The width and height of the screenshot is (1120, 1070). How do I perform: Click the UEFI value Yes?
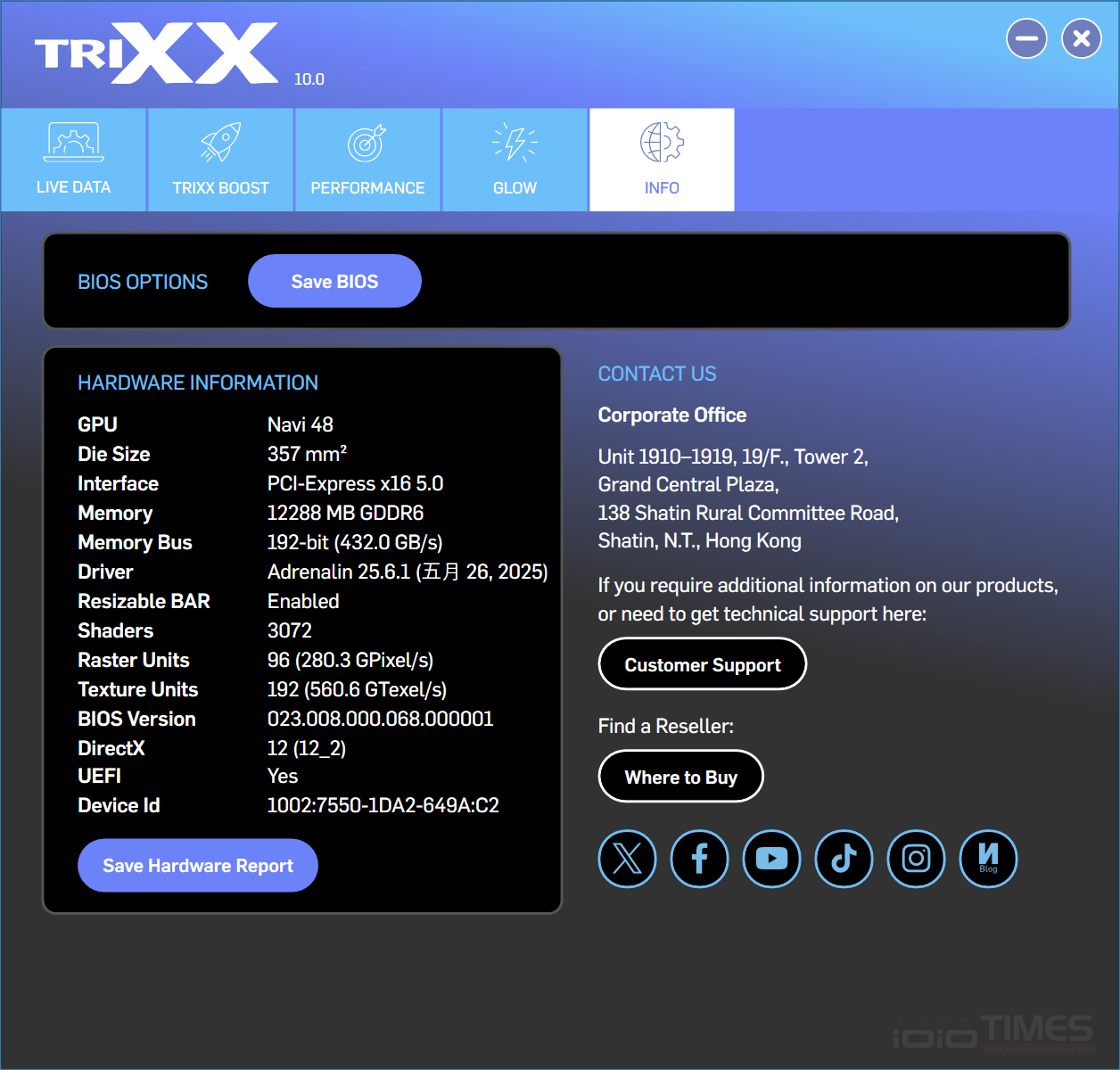click(x=283, y=776)
